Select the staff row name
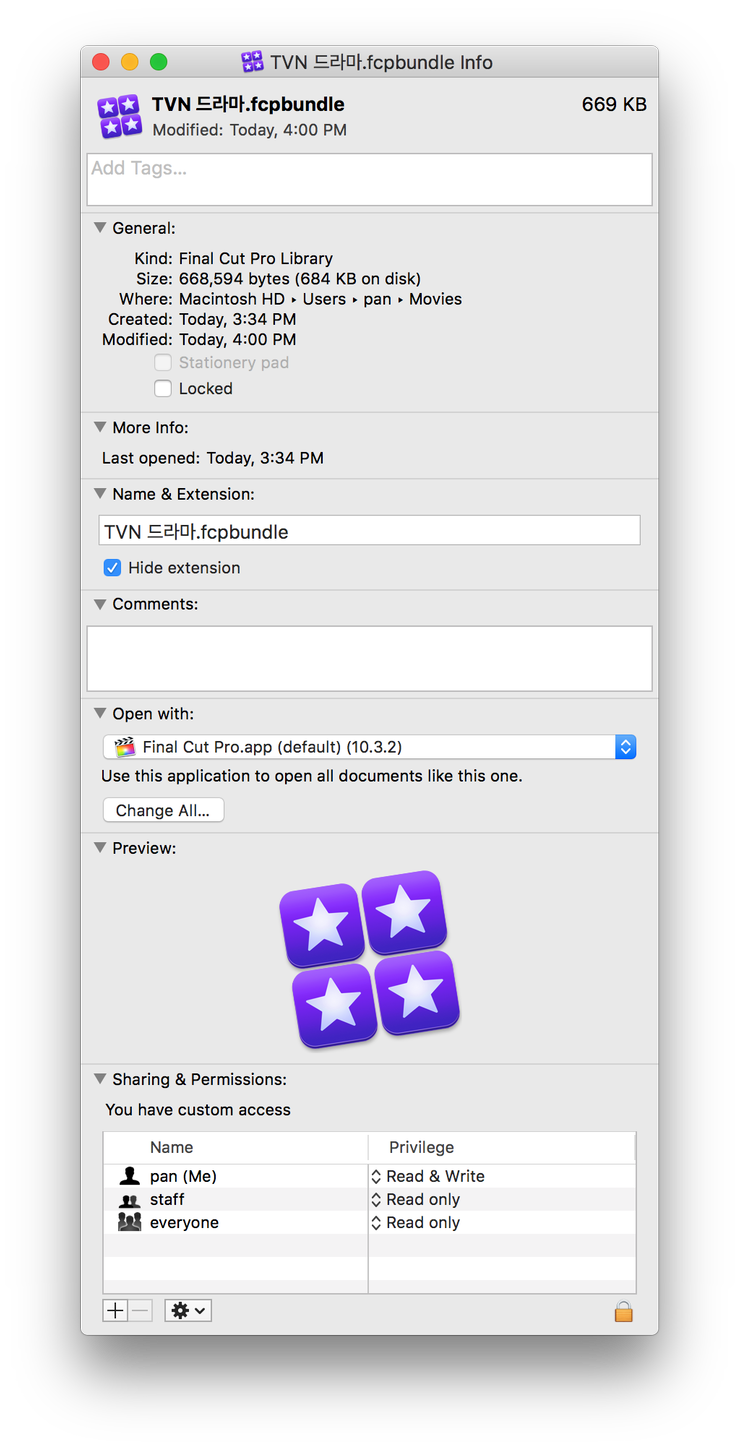The width and height of the screenshot is (740, 1451). [x=167, y=1199]
